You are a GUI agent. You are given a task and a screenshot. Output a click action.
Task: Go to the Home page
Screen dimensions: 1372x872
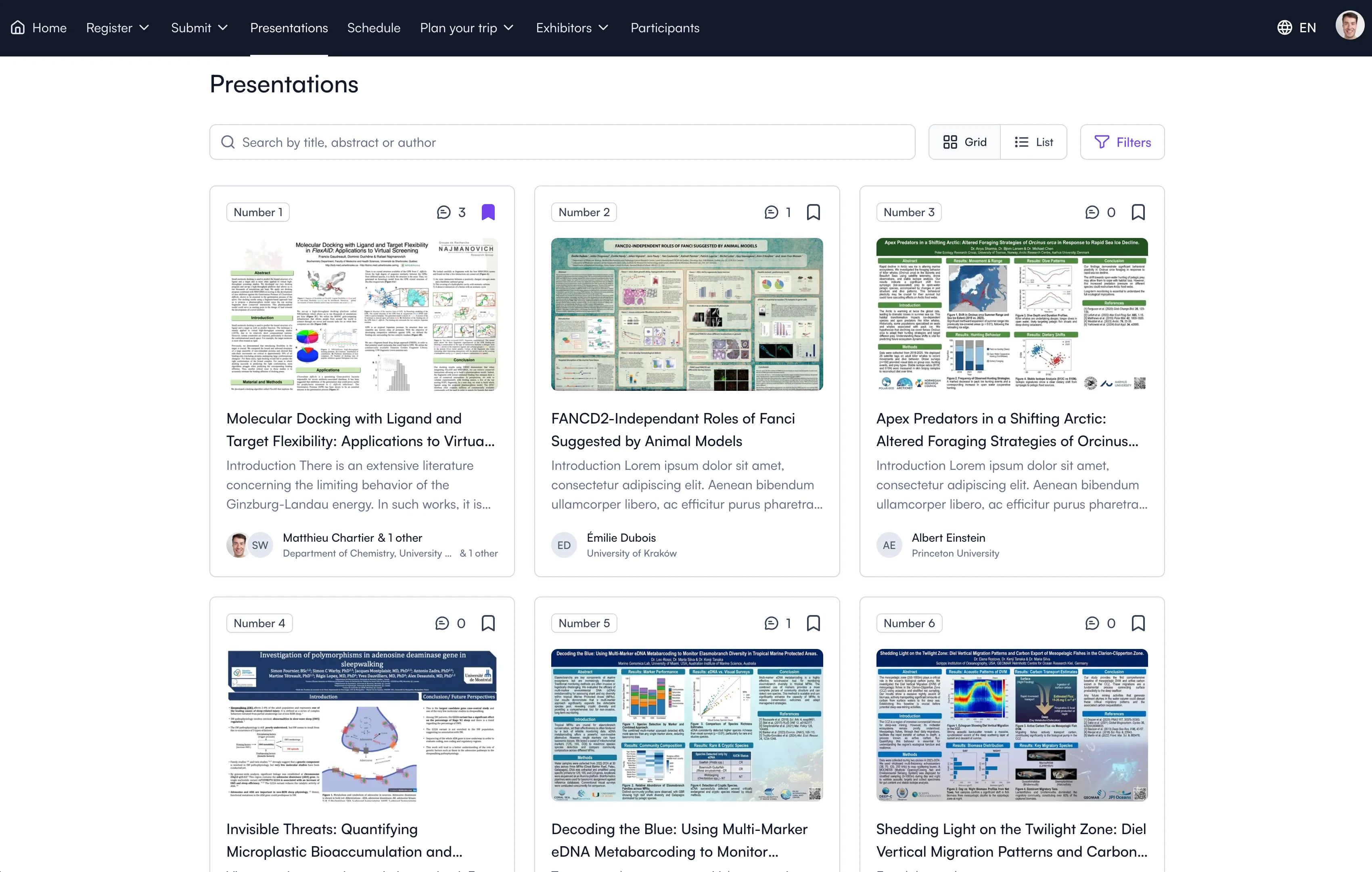point(39,27)
